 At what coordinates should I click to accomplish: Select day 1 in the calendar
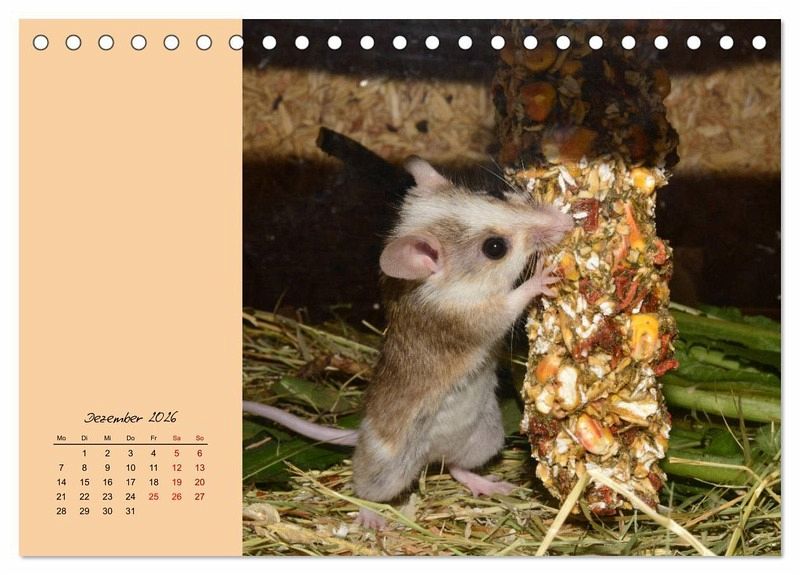coord(84,453)
